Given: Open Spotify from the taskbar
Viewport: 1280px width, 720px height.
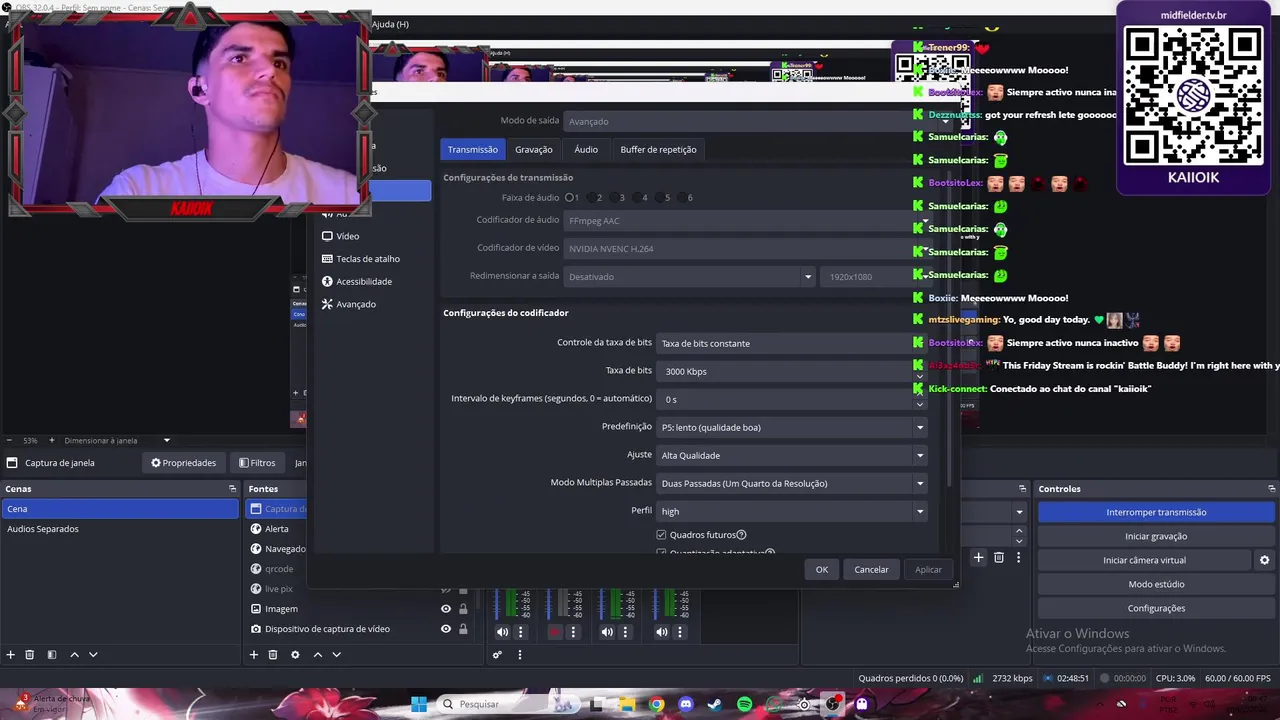Looking at the screenshot, I should (744, 704).
